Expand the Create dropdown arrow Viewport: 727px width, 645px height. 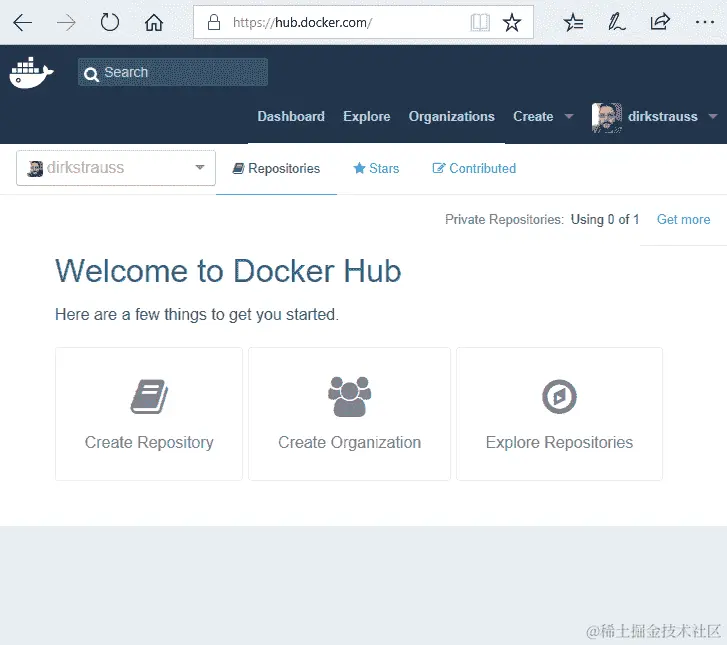[x=569, y=117]
